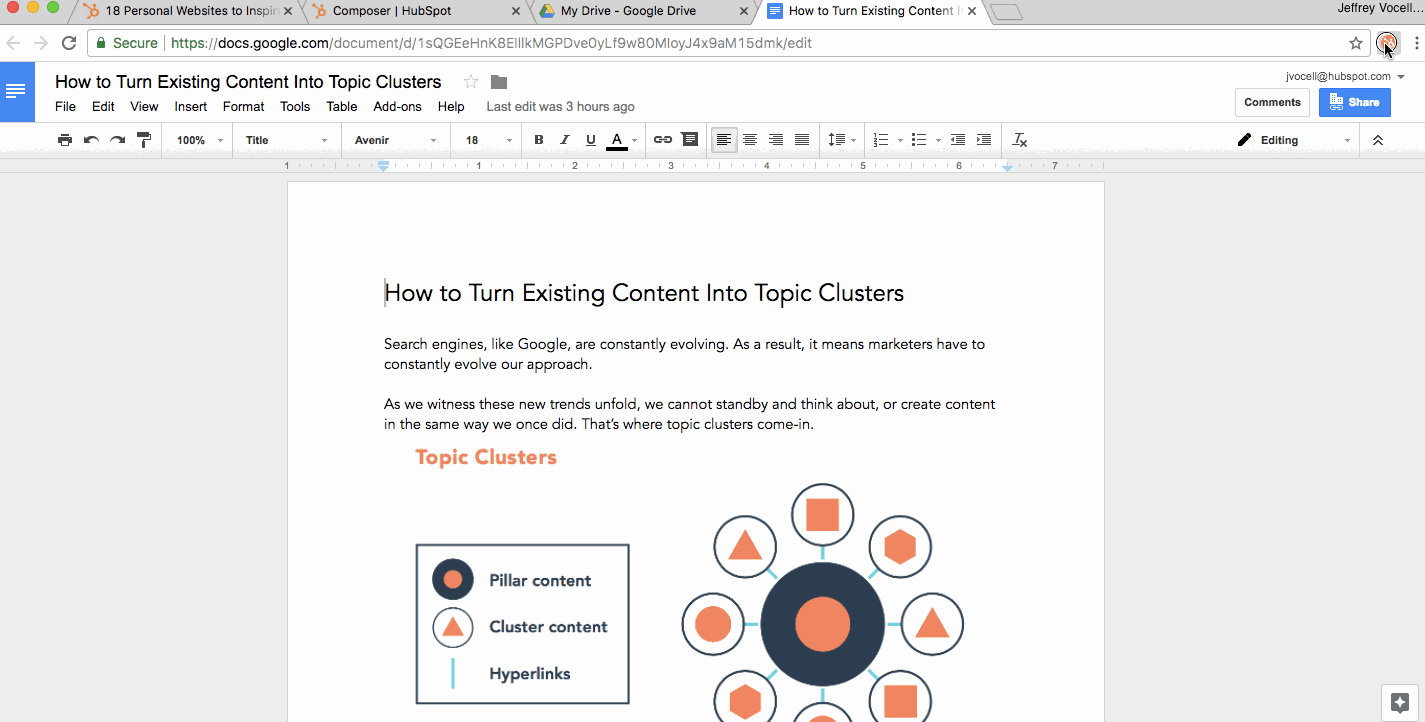
Task: Click the Paint format tool
Action: pyautogui.click(x=143, y=139)
